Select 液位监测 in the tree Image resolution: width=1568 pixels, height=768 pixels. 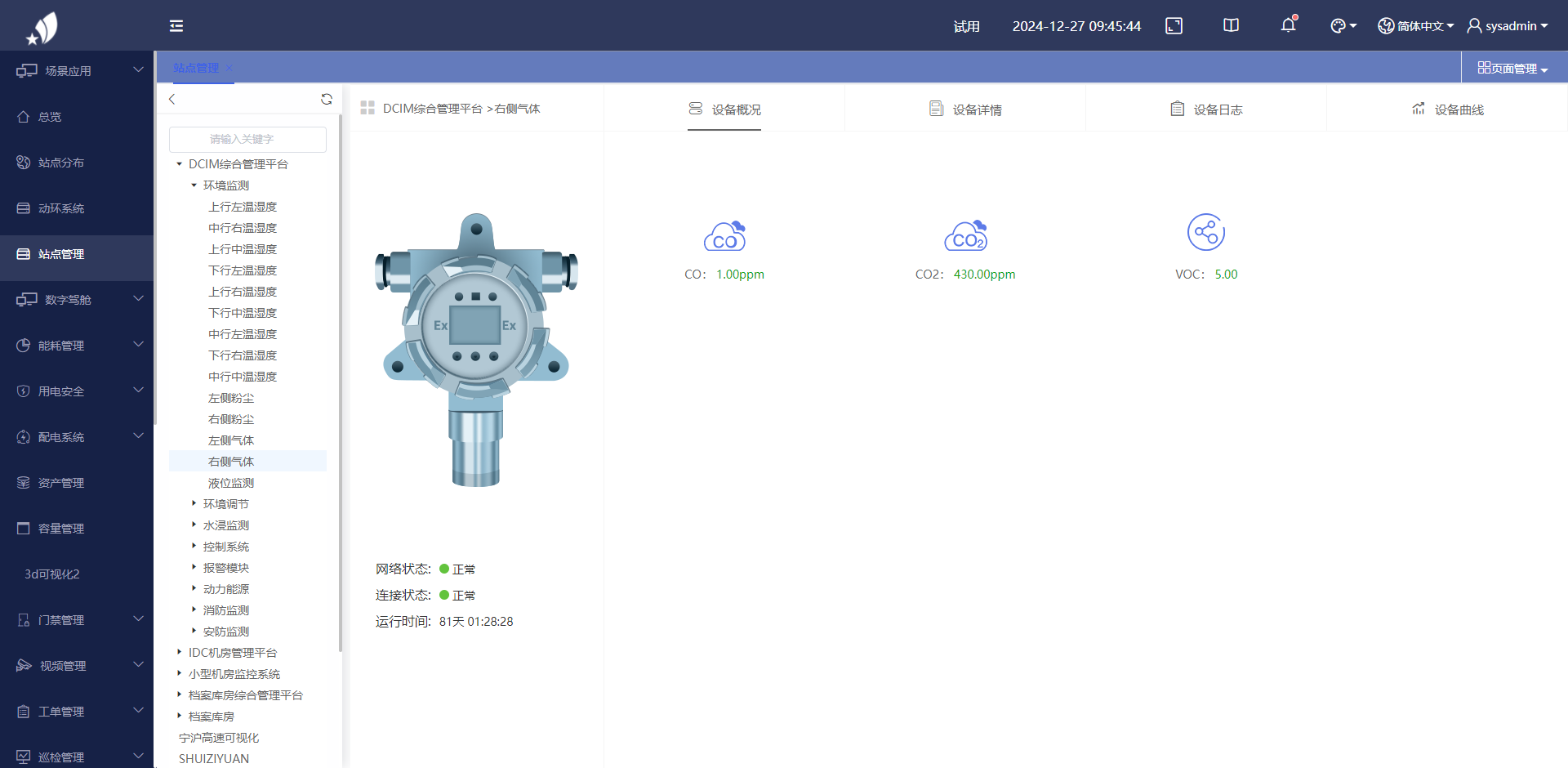231,483
